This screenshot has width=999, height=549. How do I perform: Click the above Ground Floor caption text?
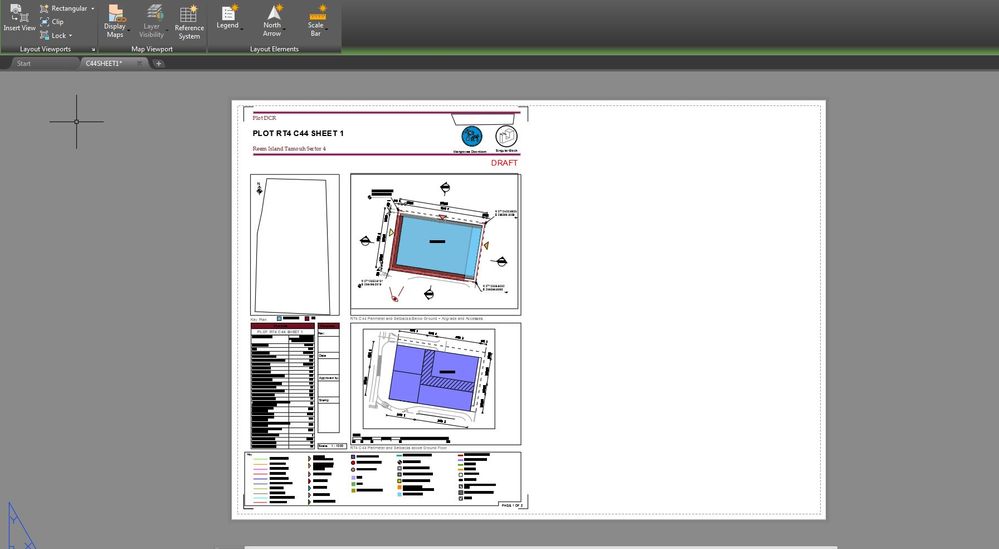coord(398,448)
